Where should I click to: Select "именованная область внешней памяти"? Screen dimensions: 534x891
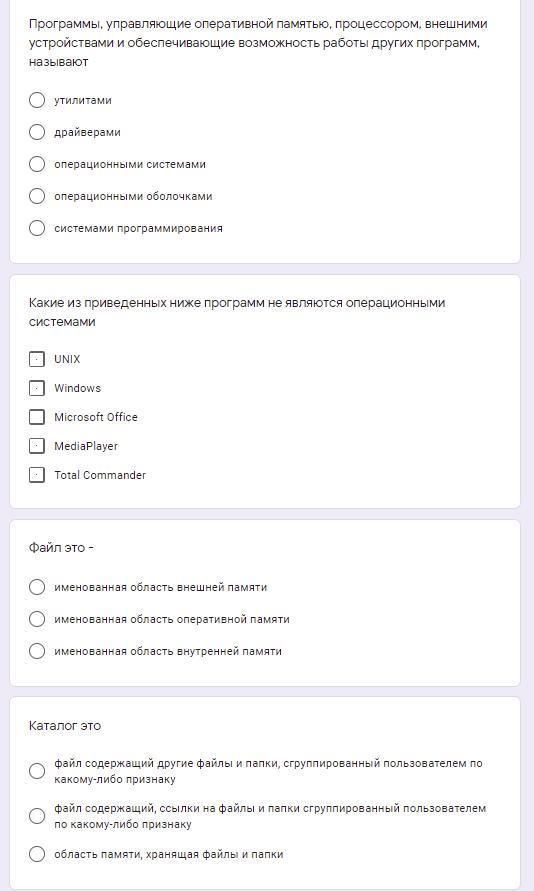click(37, 587)
